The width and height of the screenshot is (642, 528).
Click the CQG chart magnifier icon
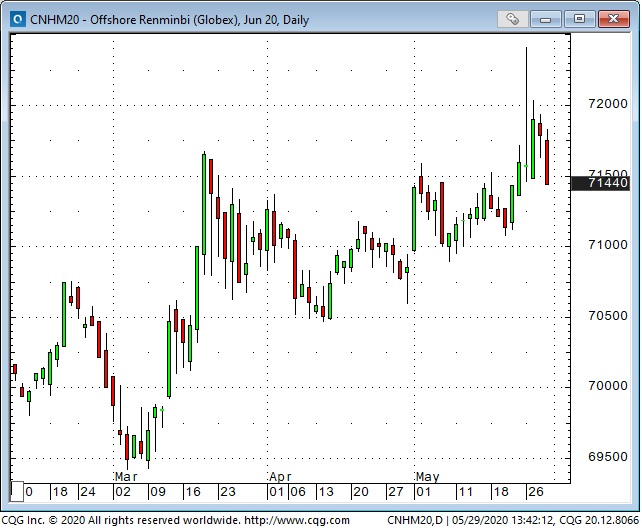tap(18, 19)
